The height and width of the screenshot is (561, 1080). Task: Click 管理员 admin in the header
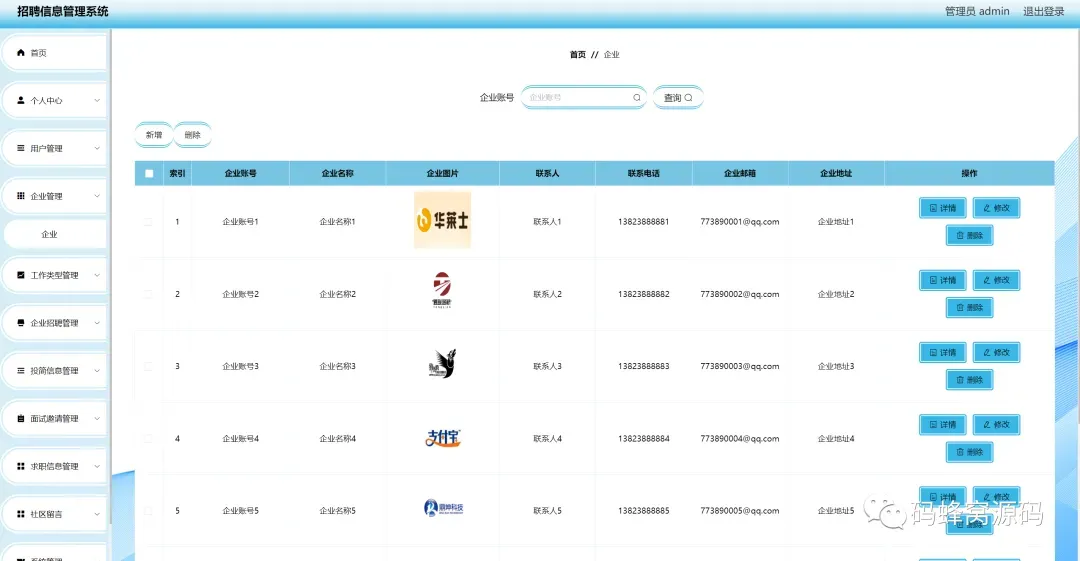[x=977, y=11]
